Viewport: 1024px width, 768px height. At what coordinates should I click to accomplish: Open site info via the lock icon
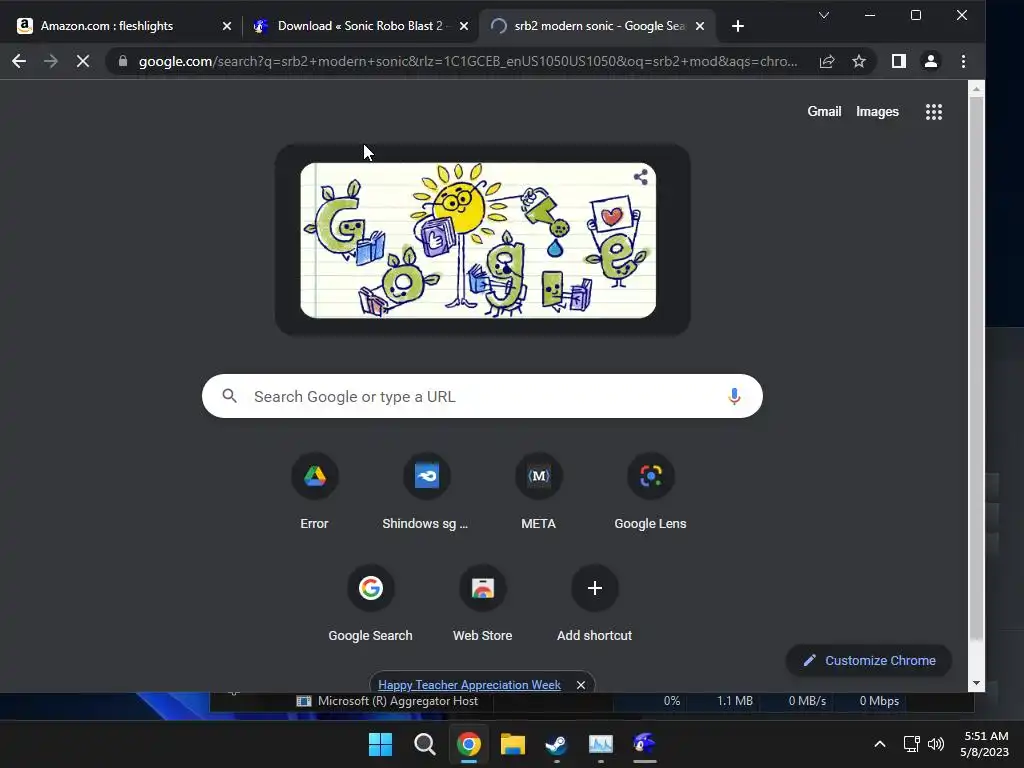(x=123, y=61)
